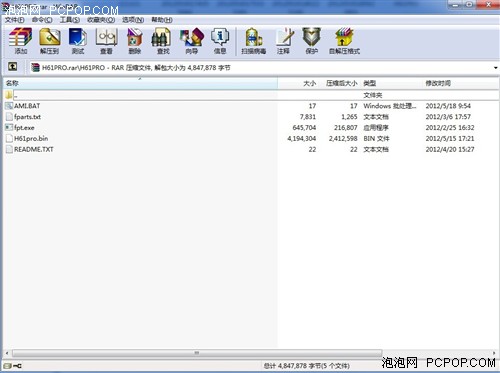Screen dimensions: 500x373
Task: Open the Tools (工具) menu
Action: (70, 20)
